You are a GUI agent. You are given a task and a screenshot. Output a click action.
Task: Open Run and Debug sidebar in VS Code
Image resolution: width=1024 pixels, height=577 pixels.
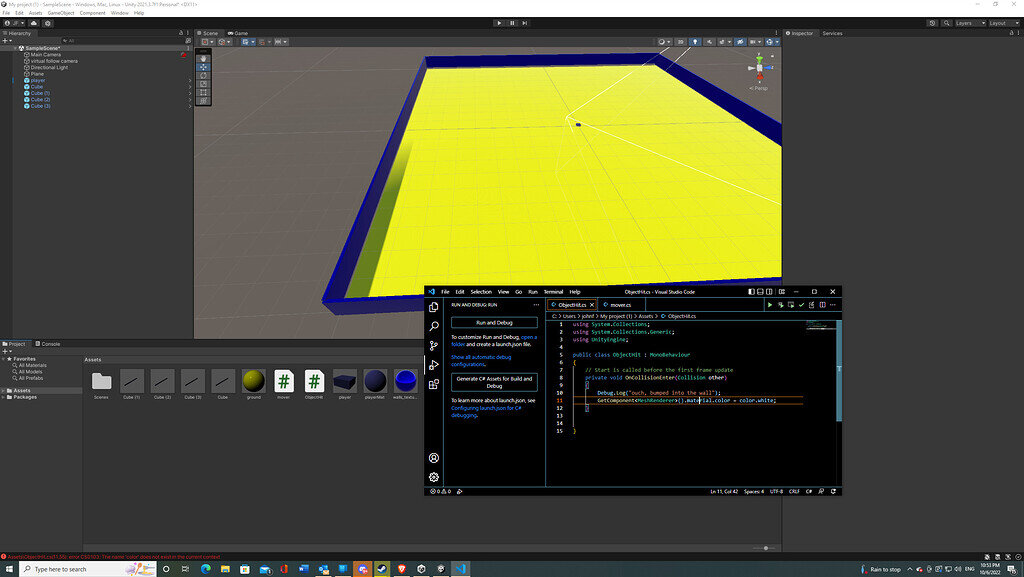[x=434, y=366]
